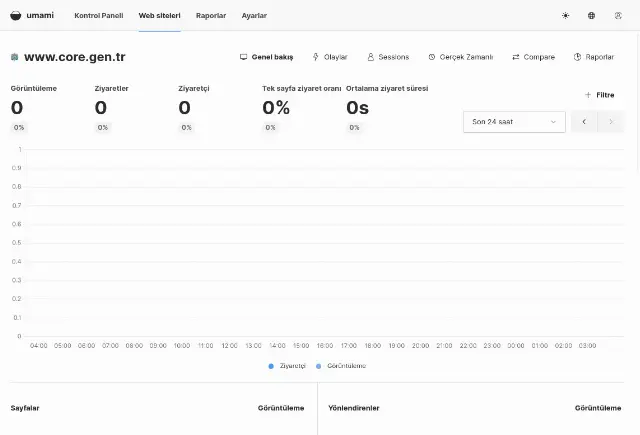This screenshot has height=435, width=640.
Task: Switch to Olaylar tab
Action: (330, 57)
